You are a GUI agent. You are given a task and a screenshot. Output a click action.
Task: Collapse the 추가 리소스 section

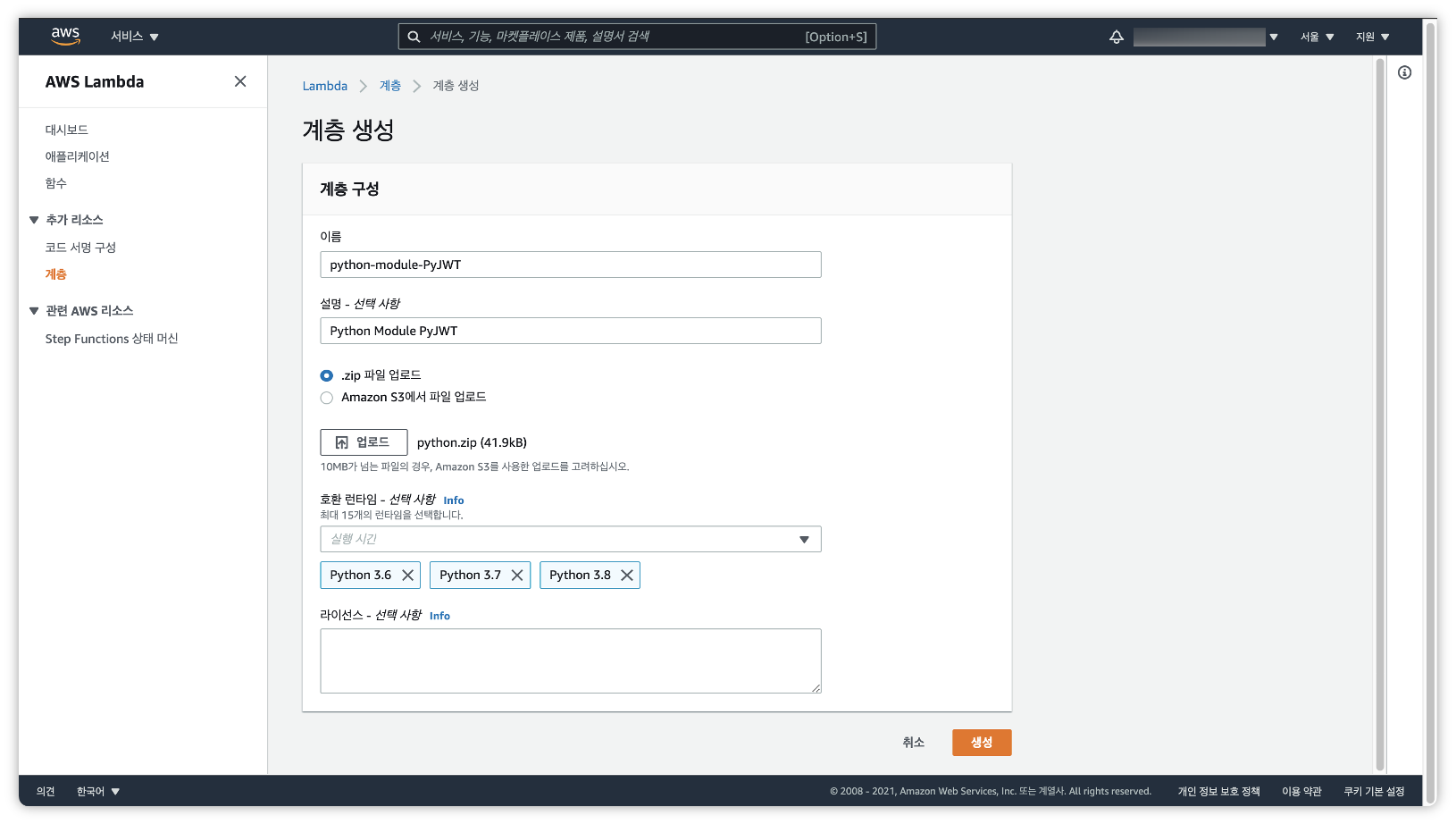pyautogui.click(x=34, y=220)
